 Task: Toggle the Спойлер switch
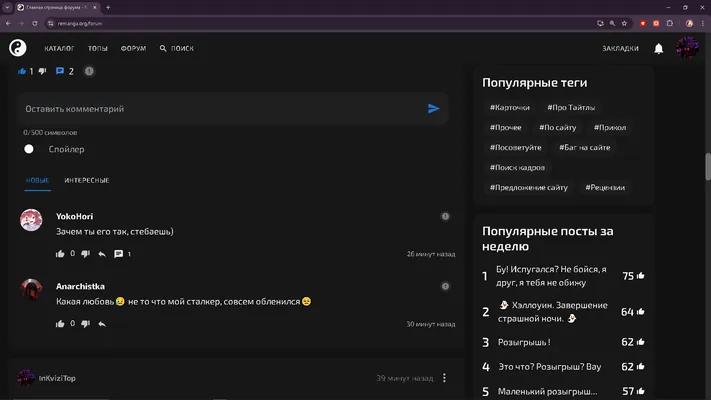coord(29,149)
